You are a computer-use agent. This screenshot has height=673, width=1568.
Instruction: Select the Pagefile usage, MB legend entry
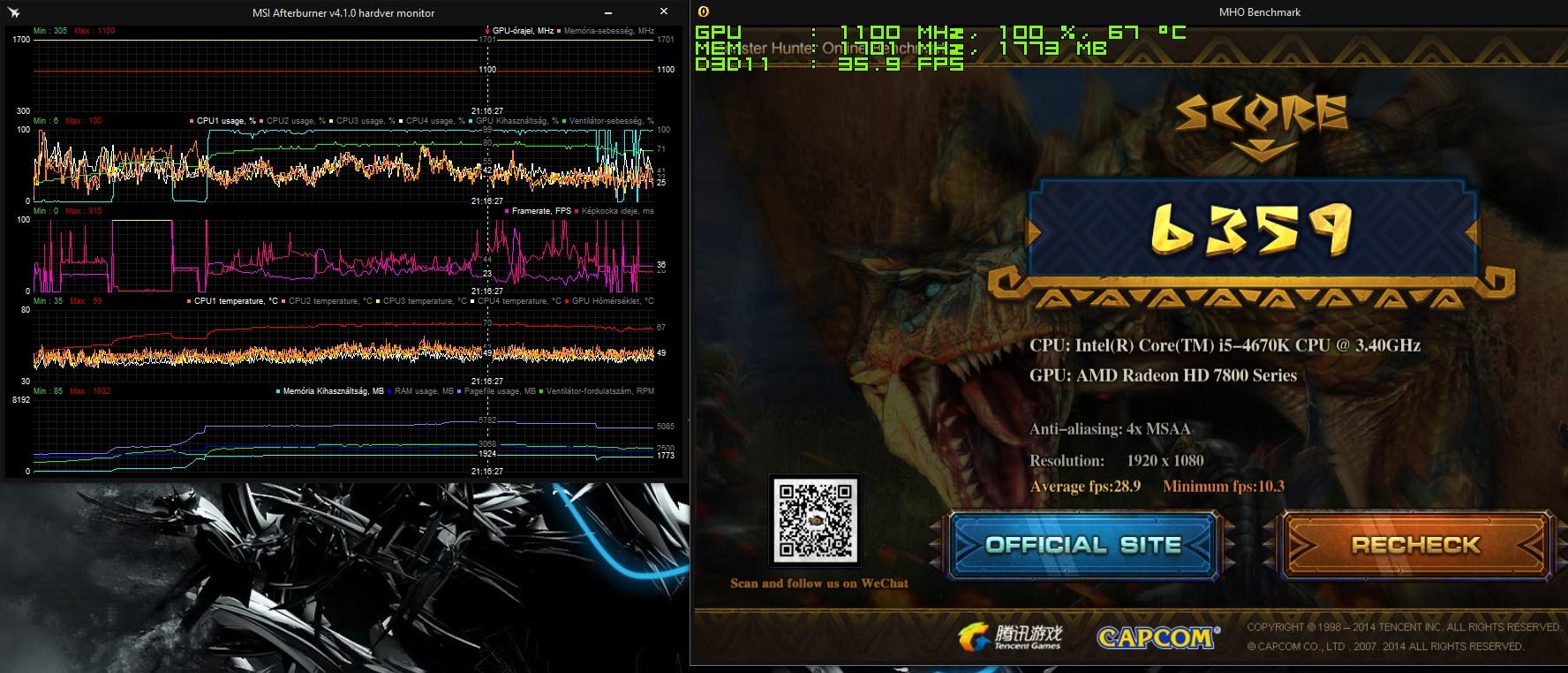click(x=497, y=391)
